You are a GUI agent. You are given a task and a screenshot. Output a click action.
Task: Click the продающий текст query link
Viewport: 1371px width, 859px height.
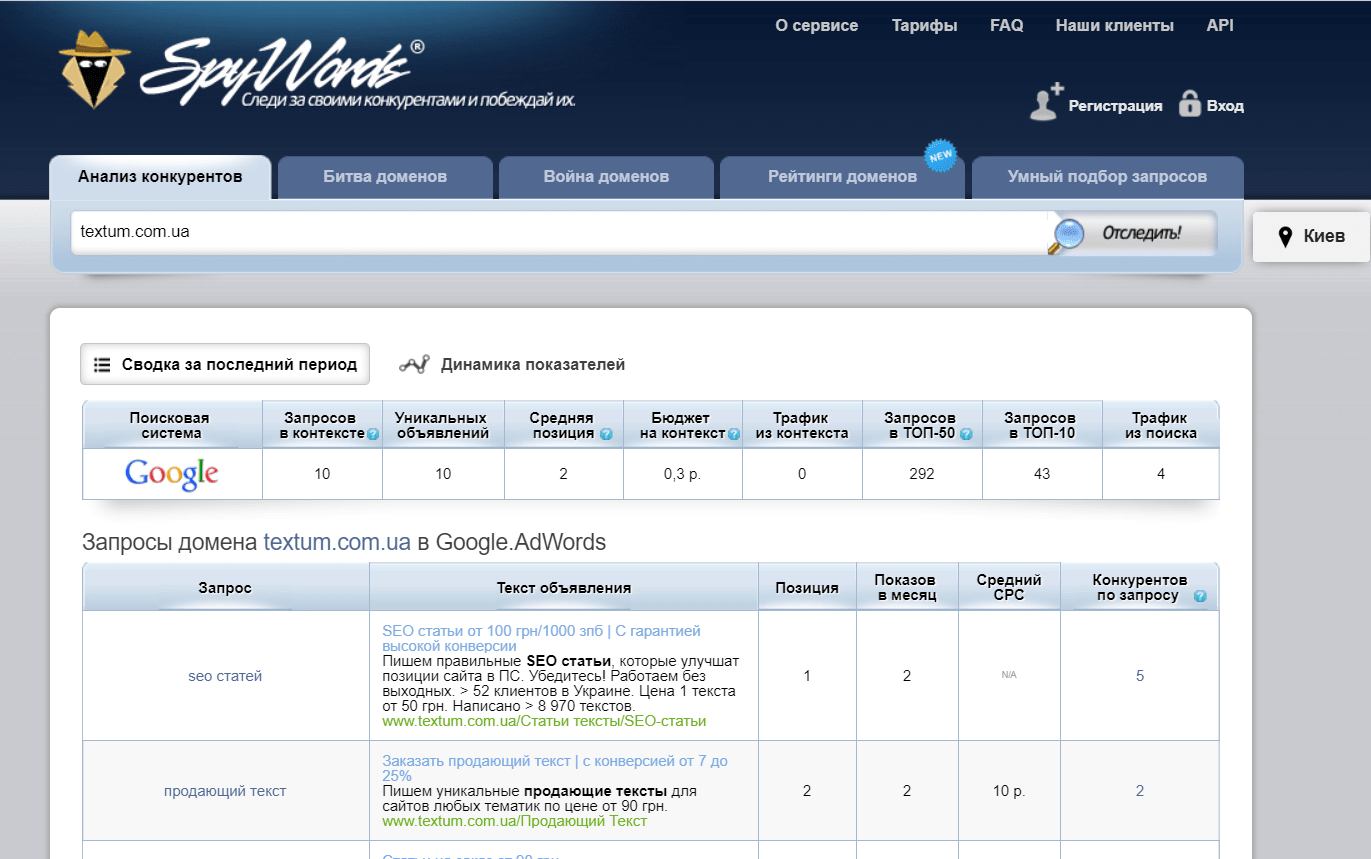click(x=225, y=791)
